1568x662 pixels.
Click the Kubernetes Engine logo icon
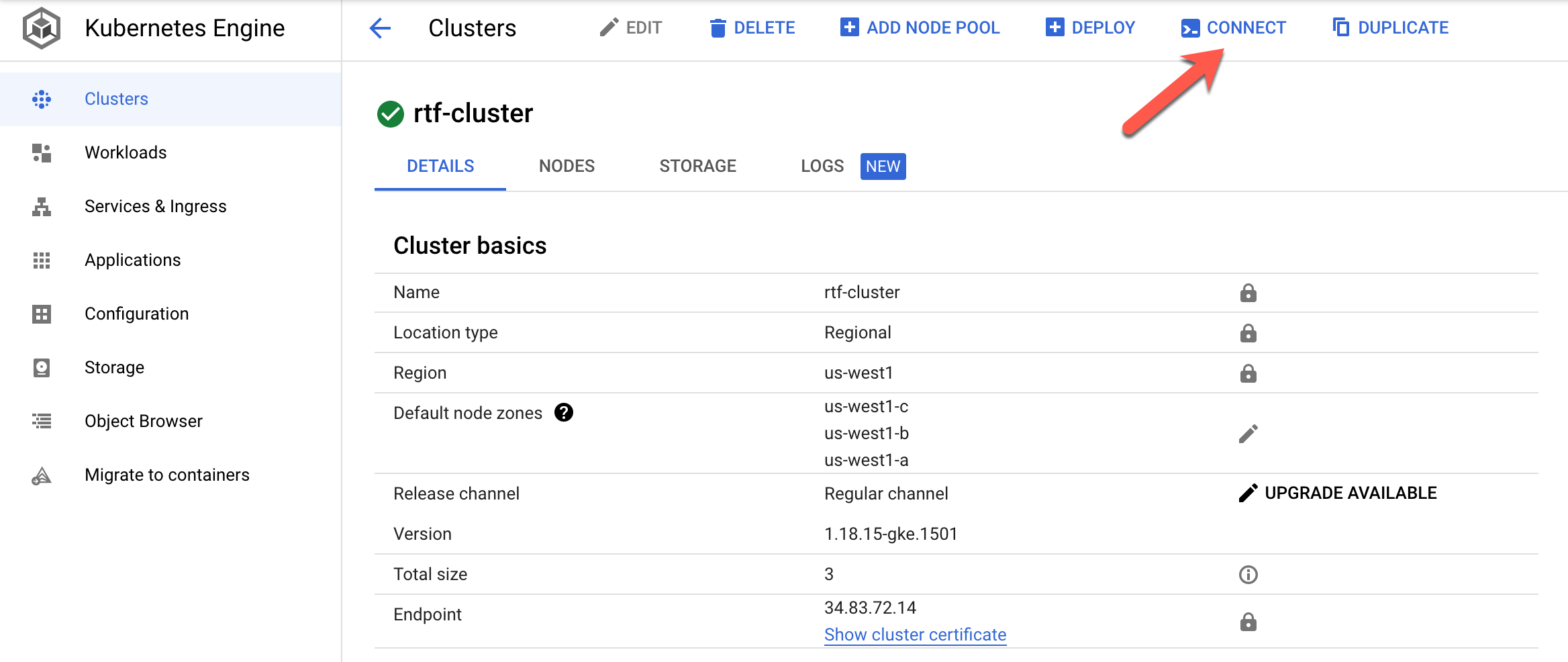click(42, 28)
